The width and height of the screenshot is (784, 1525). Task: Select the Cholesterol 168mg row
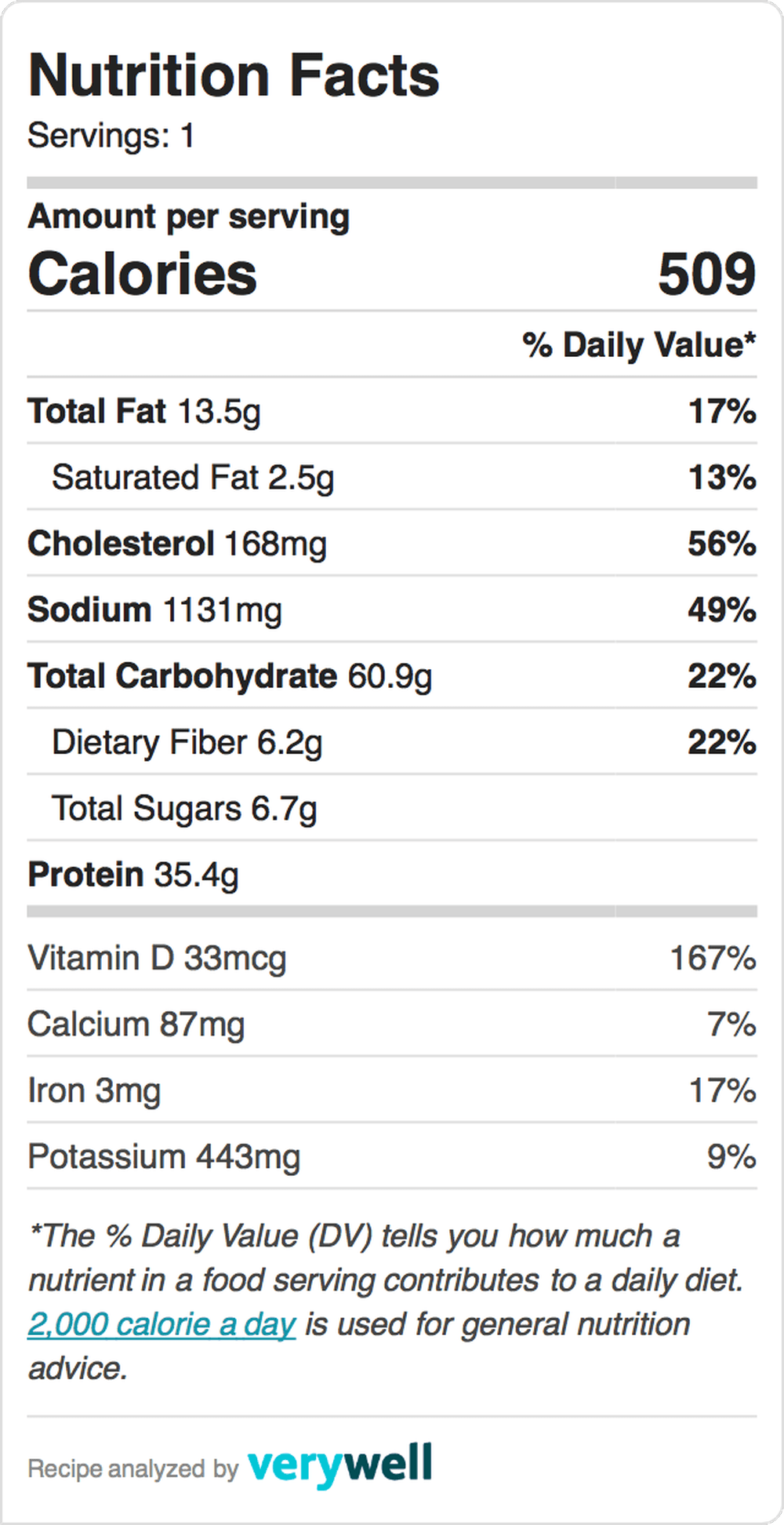tap(392, 543)
